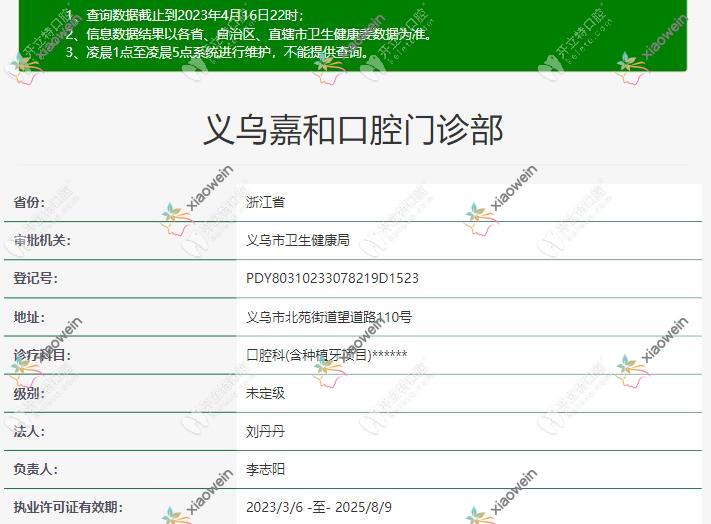
Task: Select the legal person name 刘丹丹
Action: pyautogui.click(x=265, y=431)
